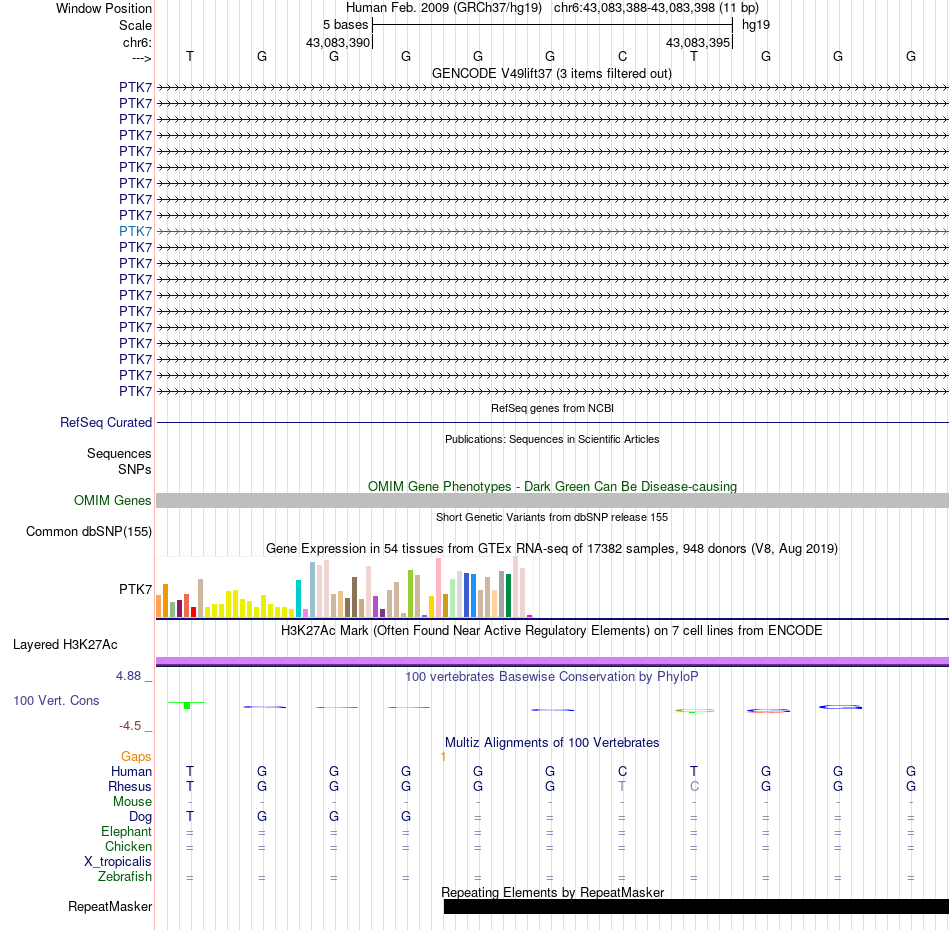Click the 5 bases scale bar

552,25
